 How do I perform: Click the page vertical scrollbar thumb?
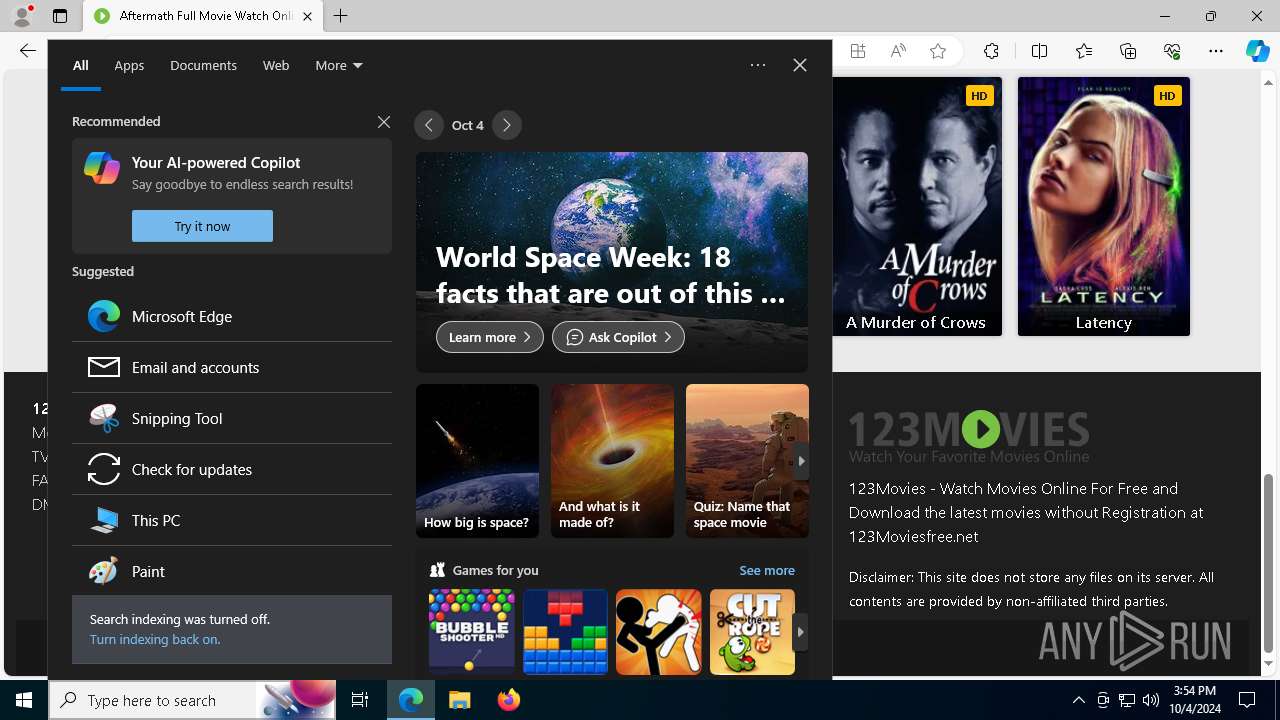1269,564
